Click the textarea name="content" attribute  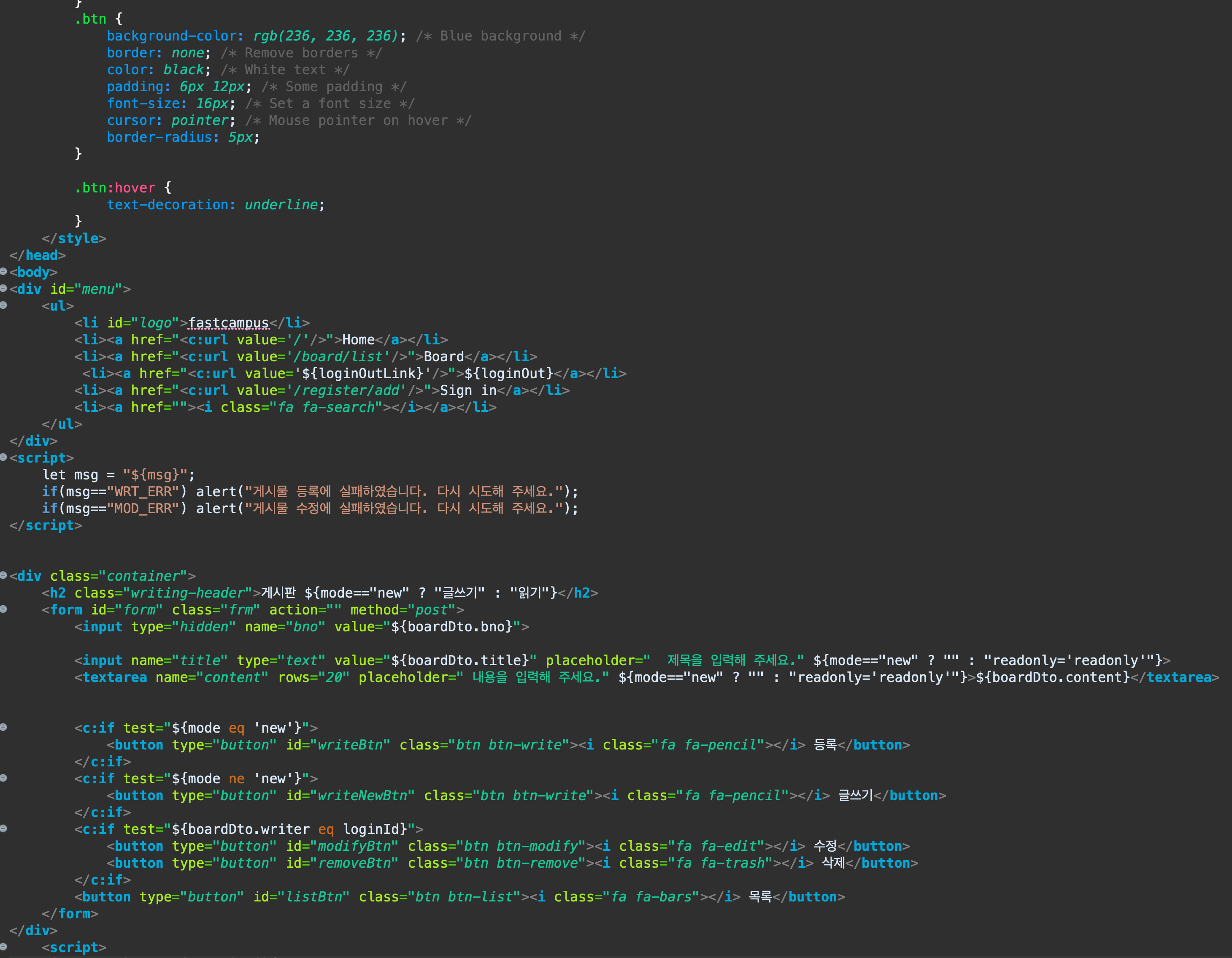(211, 677)
